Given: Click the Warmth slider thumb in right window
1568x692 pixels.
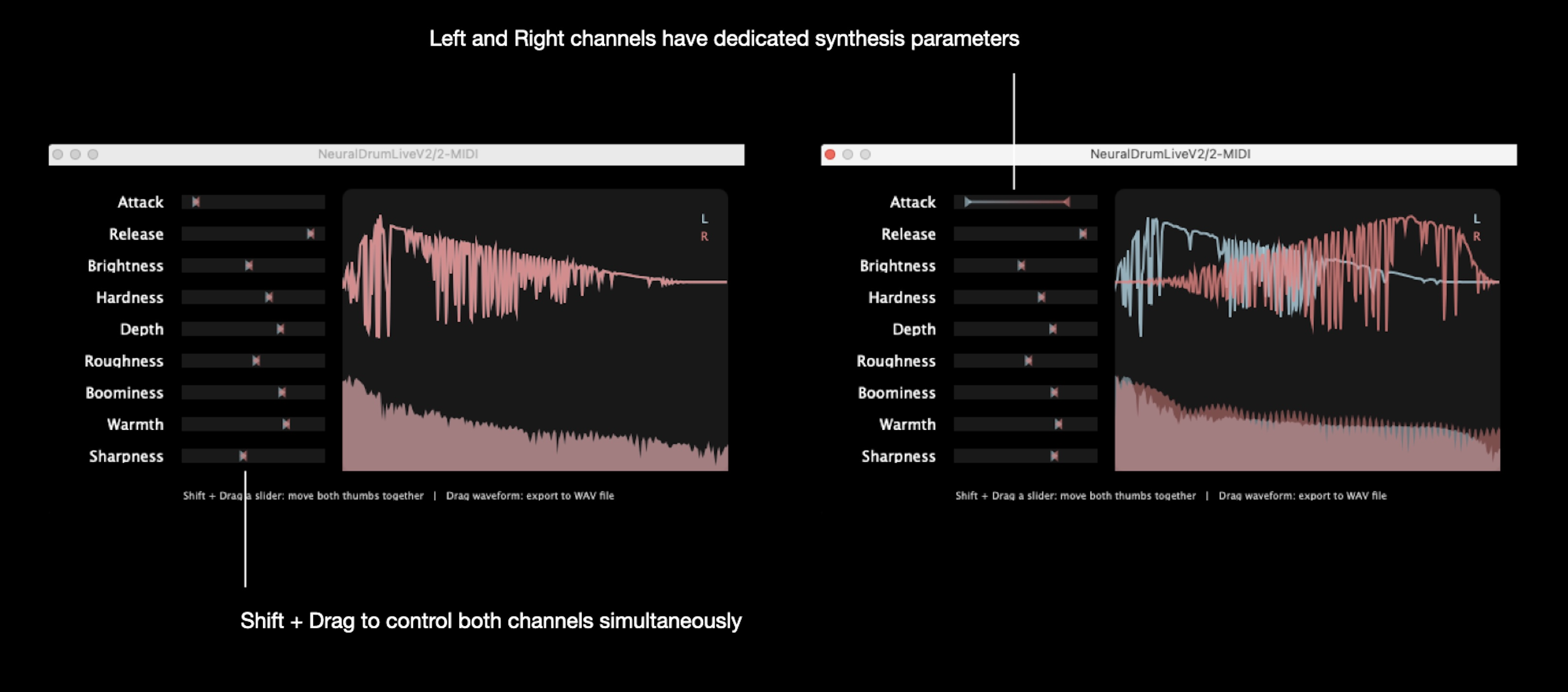Looking at the screenshot, I should pos(1058,424).
